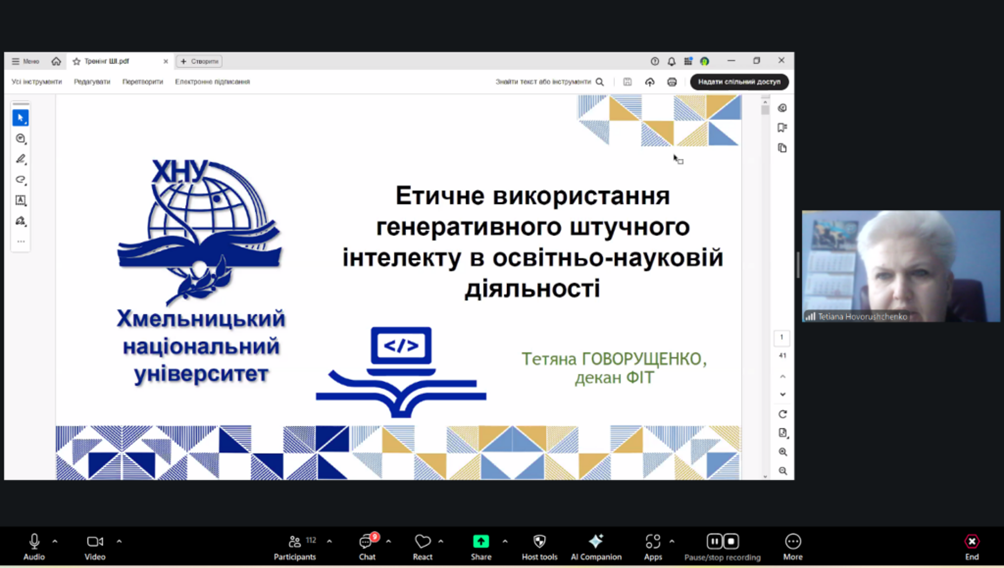Screen dimensions: 1004x568
Task: Select the arrow selection tool in Acrobat
Action: [x=20, y=118]
